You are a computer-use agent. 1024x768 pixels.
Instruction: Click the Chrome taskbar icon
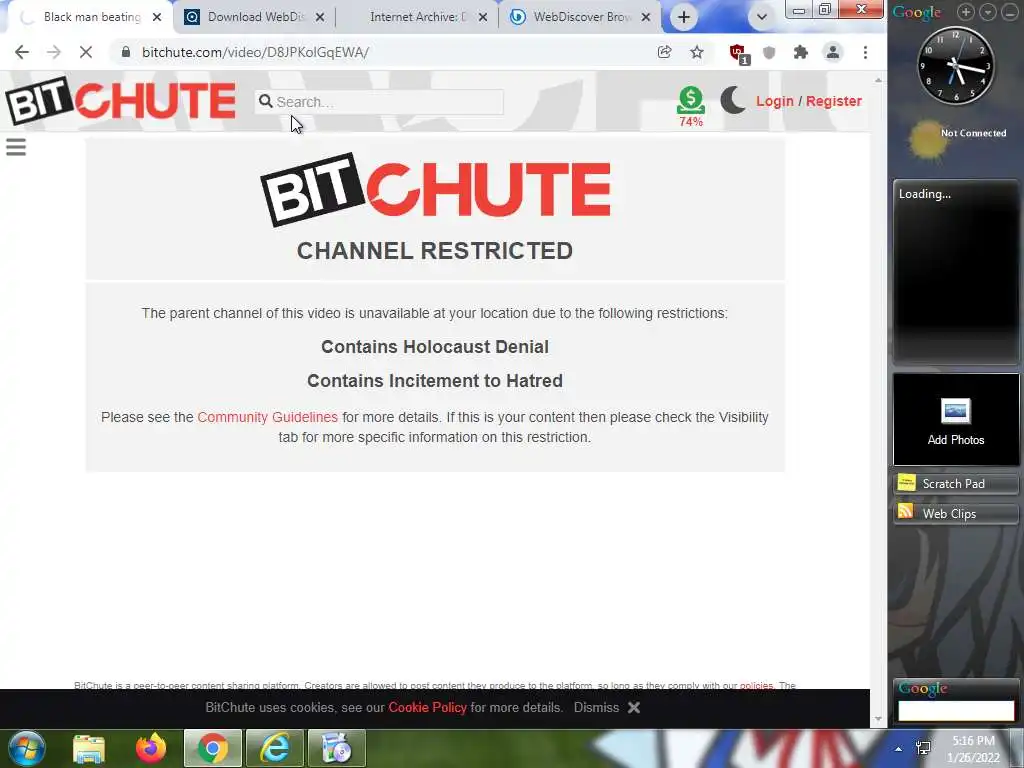[212, 748]
